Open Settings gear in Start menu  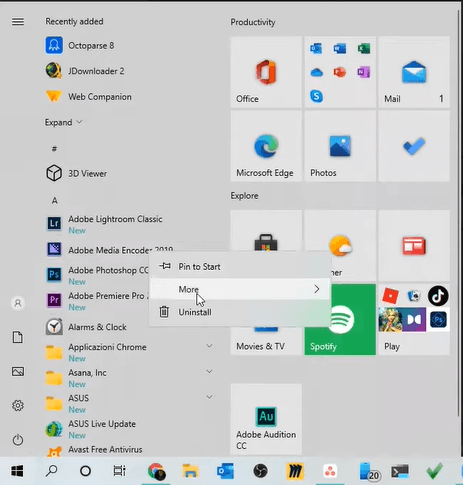[x=18, y=405]
